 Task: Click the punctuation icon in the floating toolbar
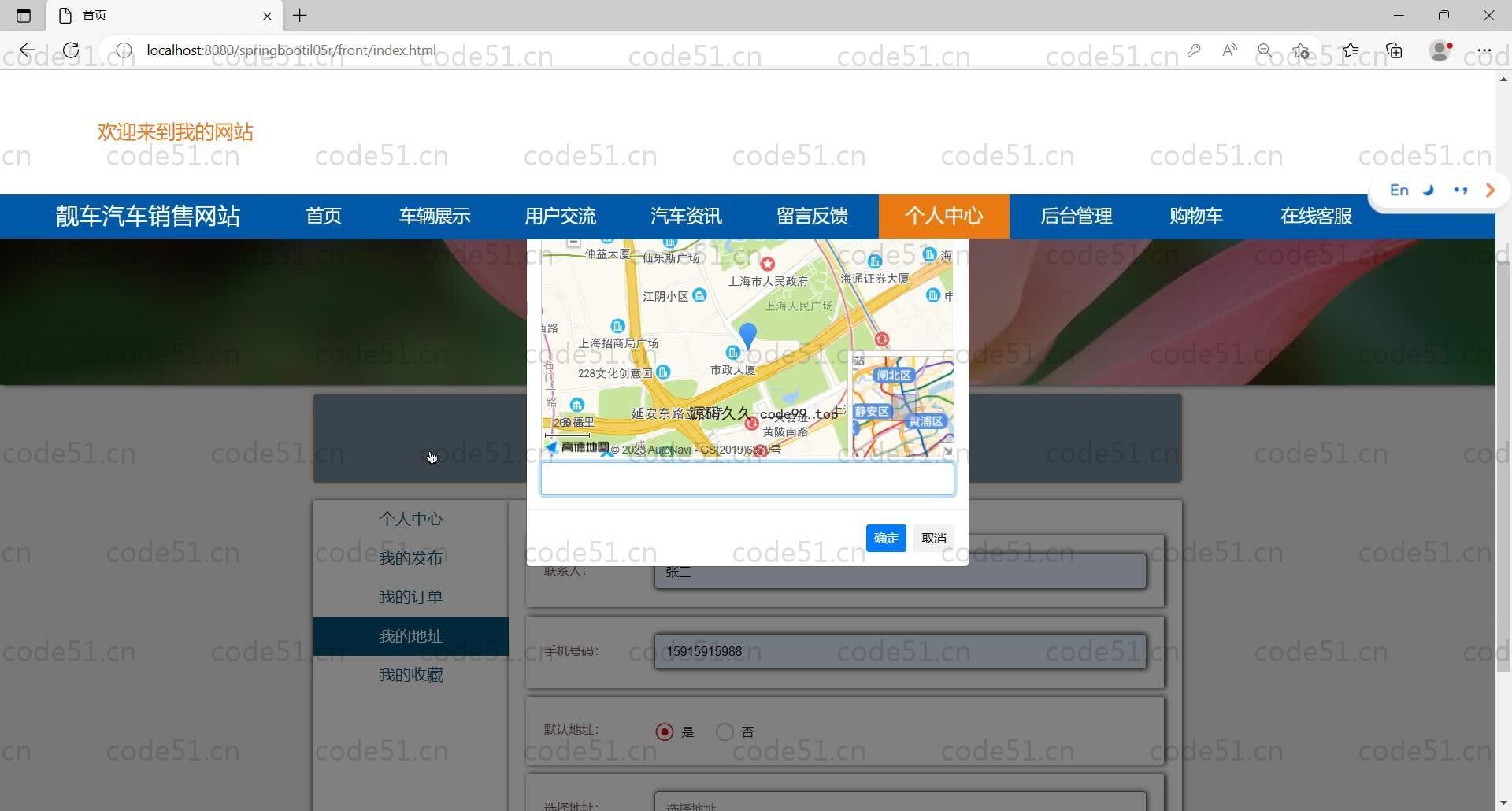pyautogui.click(x=1461, y=190)
